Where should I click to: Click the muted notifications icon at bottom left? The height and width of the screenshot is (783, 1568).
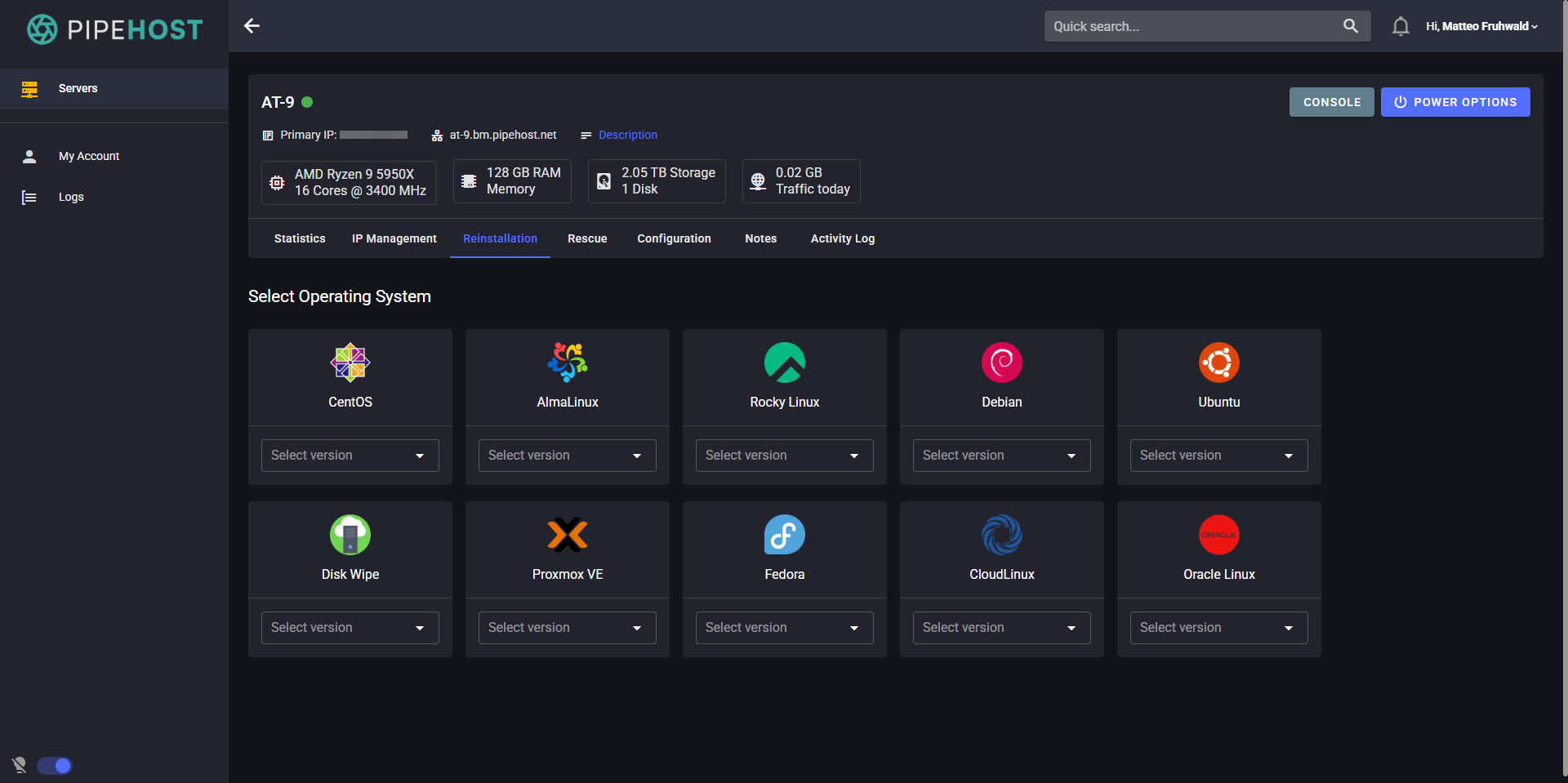click(18, 766)
